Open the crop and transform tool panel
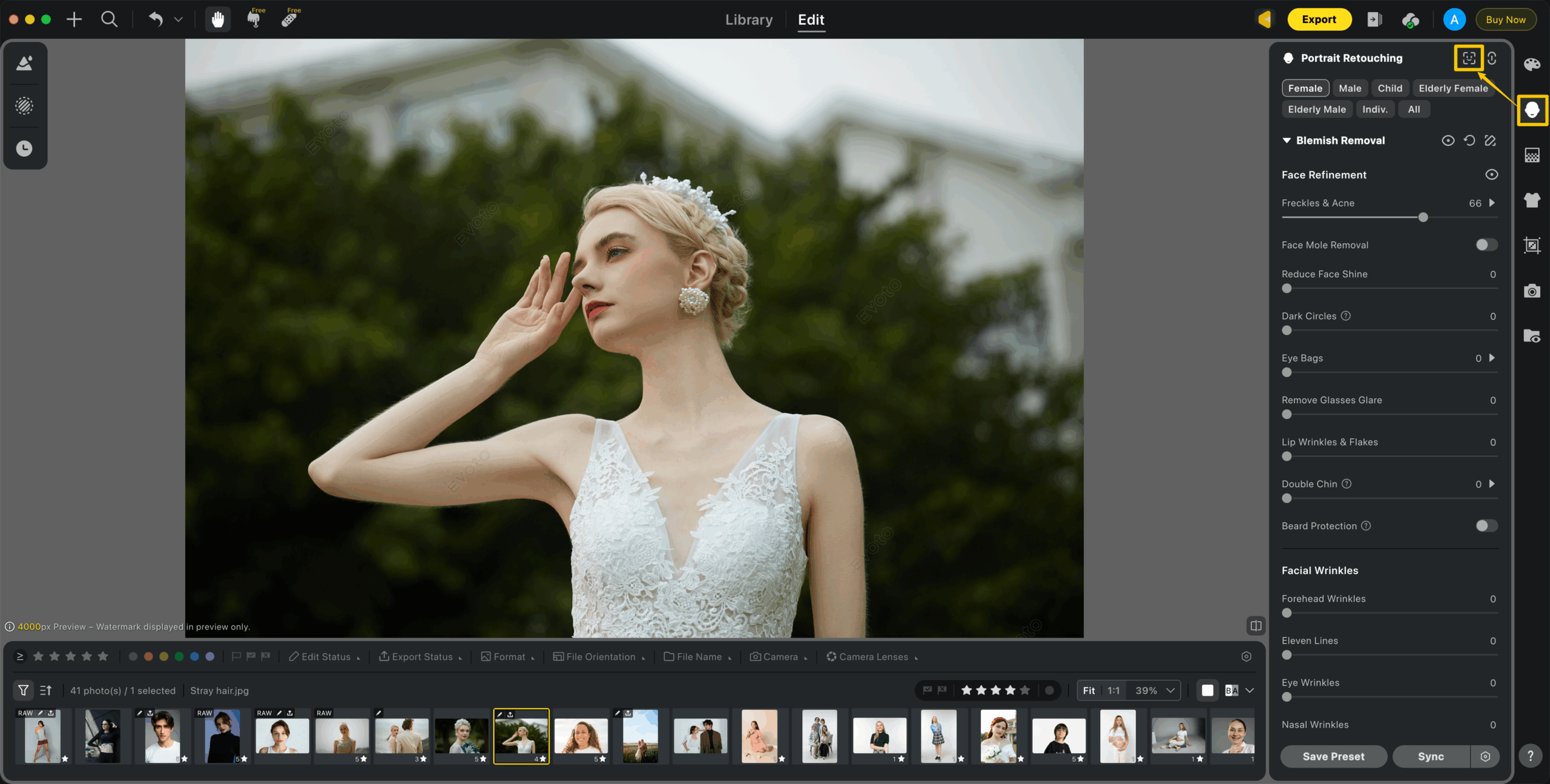Image resolution: width=1550 pixels, height=784 pixels. pos(1532,245)
